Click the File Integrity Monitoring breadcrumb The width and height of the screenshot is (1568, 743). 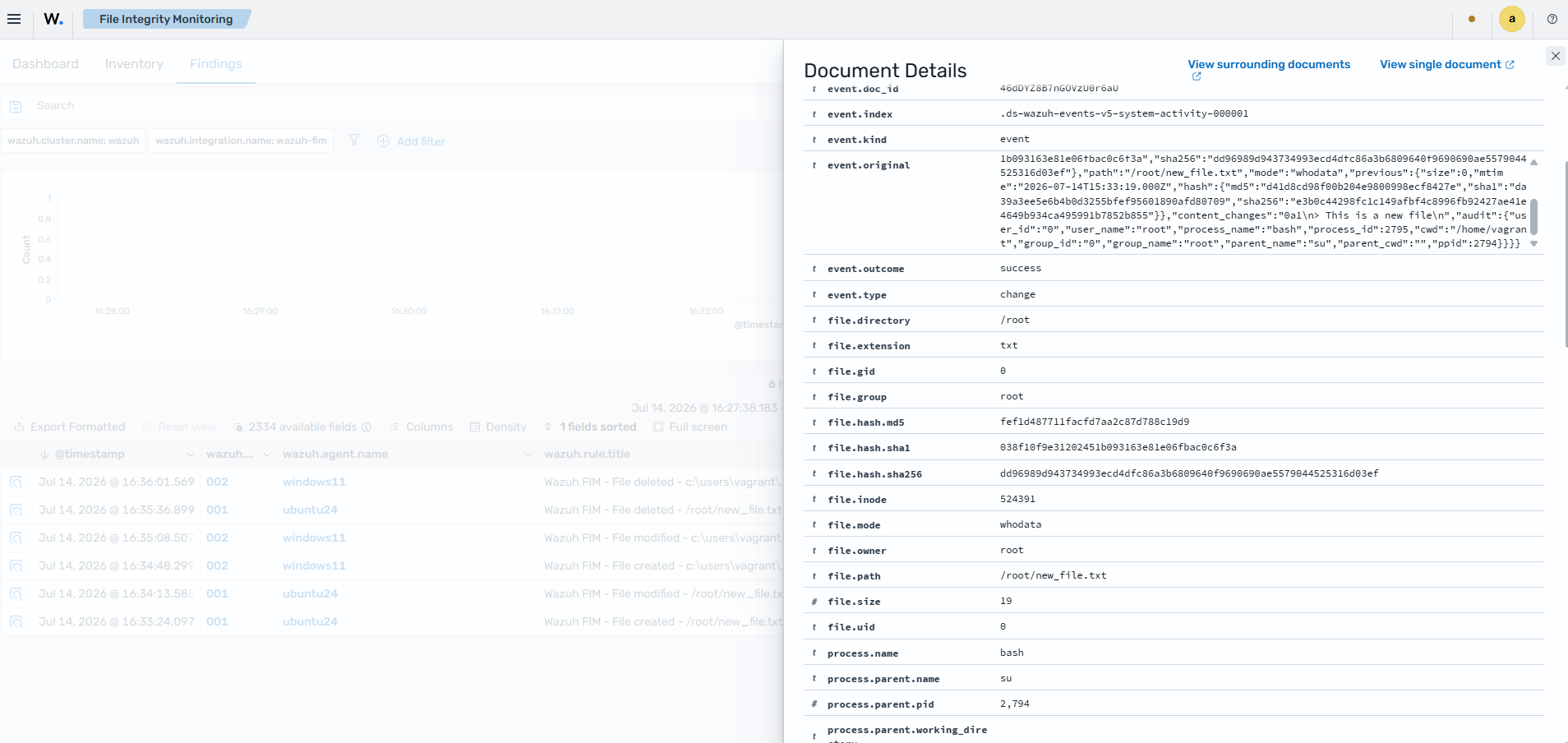[166, 19]
